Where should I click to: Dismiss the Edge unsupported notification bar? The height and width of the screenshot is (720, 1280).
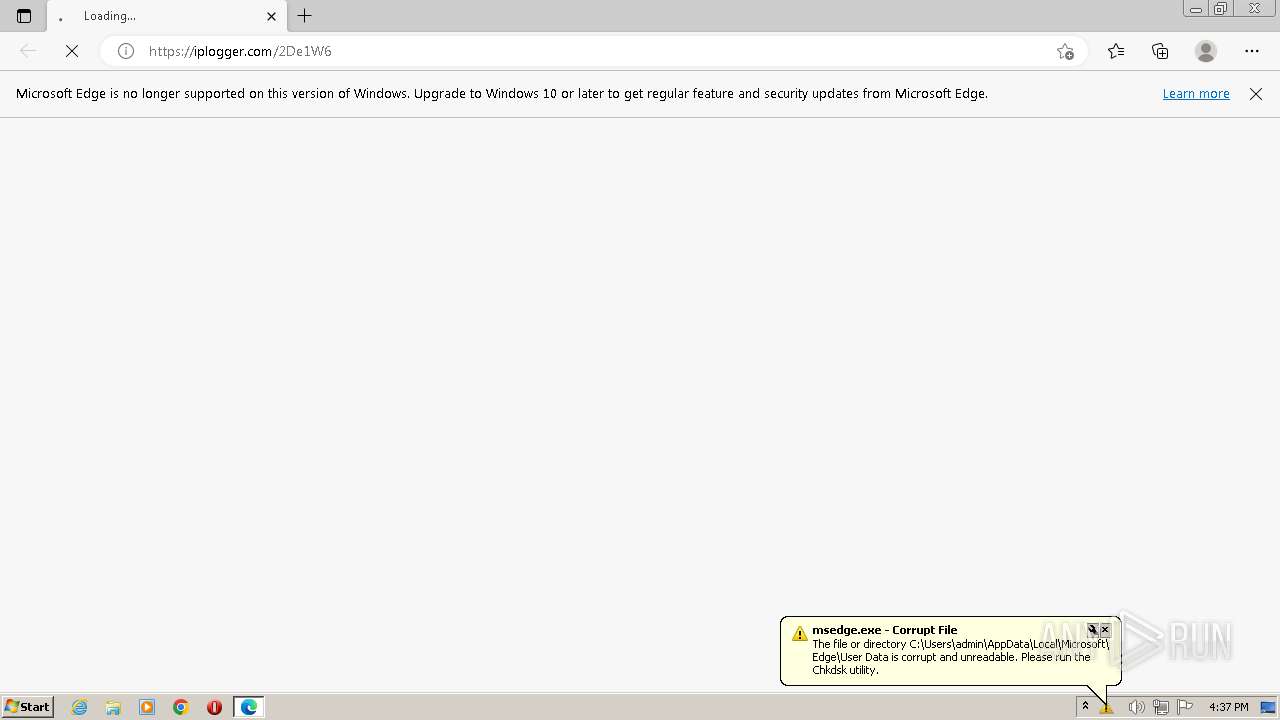click(x=1256, y=94)
